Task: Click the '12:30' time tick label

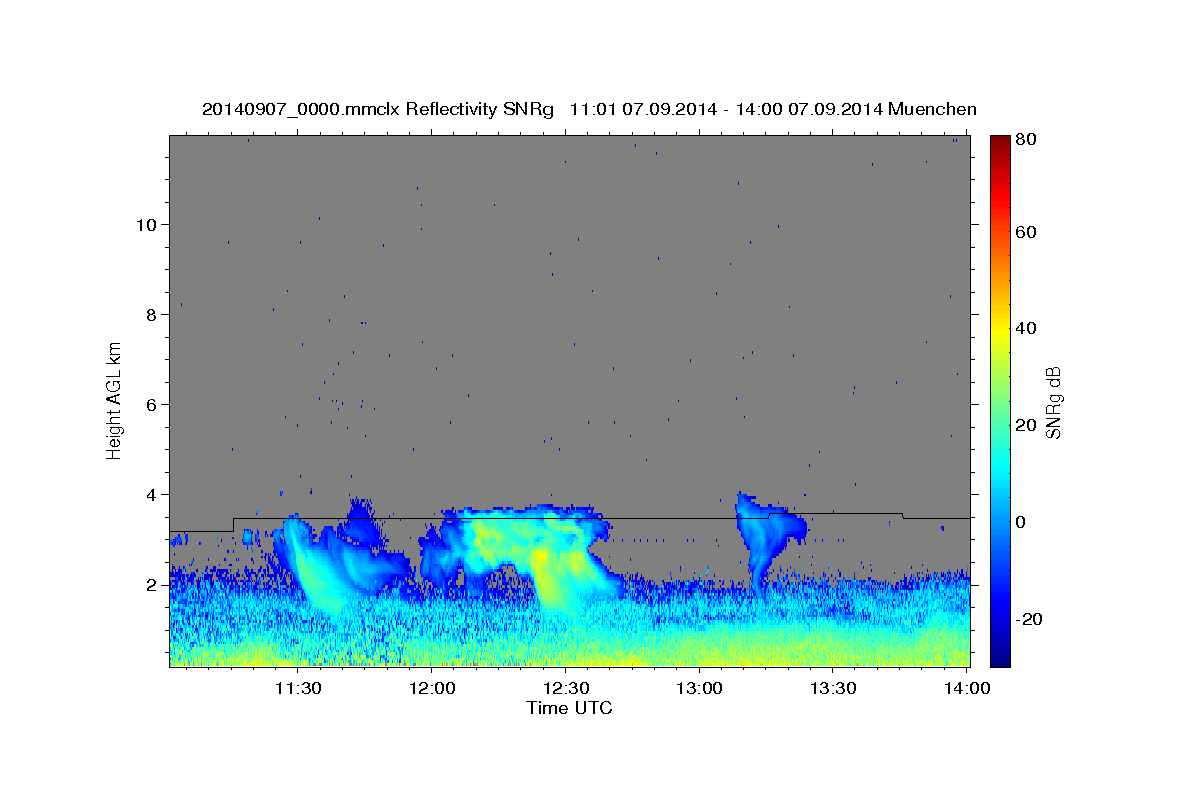Action: click(566, 688)
